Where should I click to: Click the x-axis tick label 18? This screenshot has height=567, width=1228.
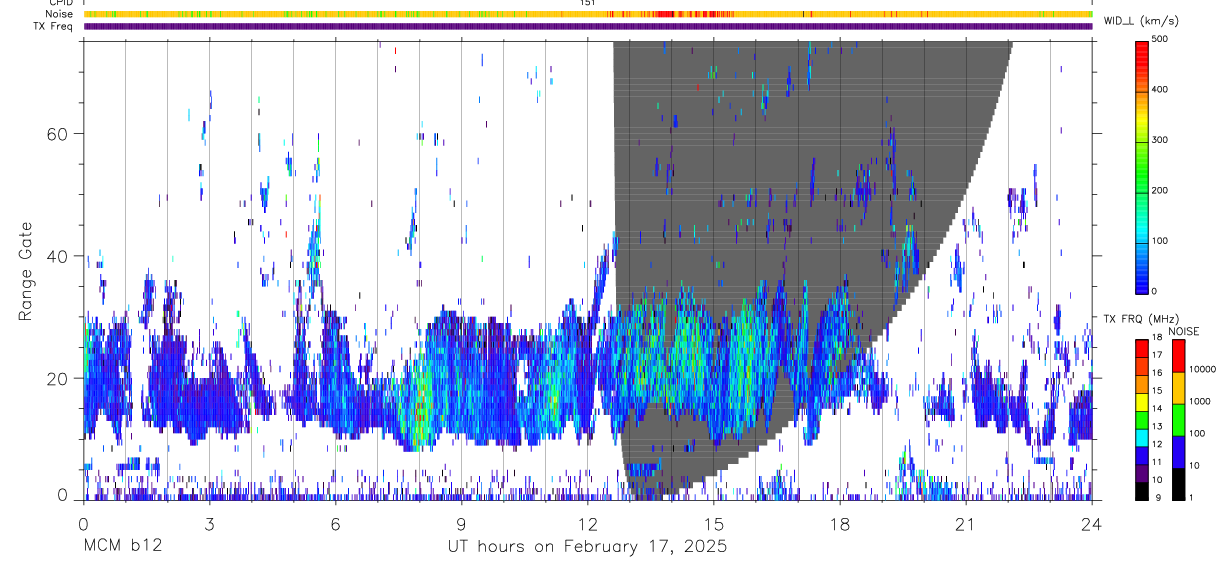pos(840,524)
